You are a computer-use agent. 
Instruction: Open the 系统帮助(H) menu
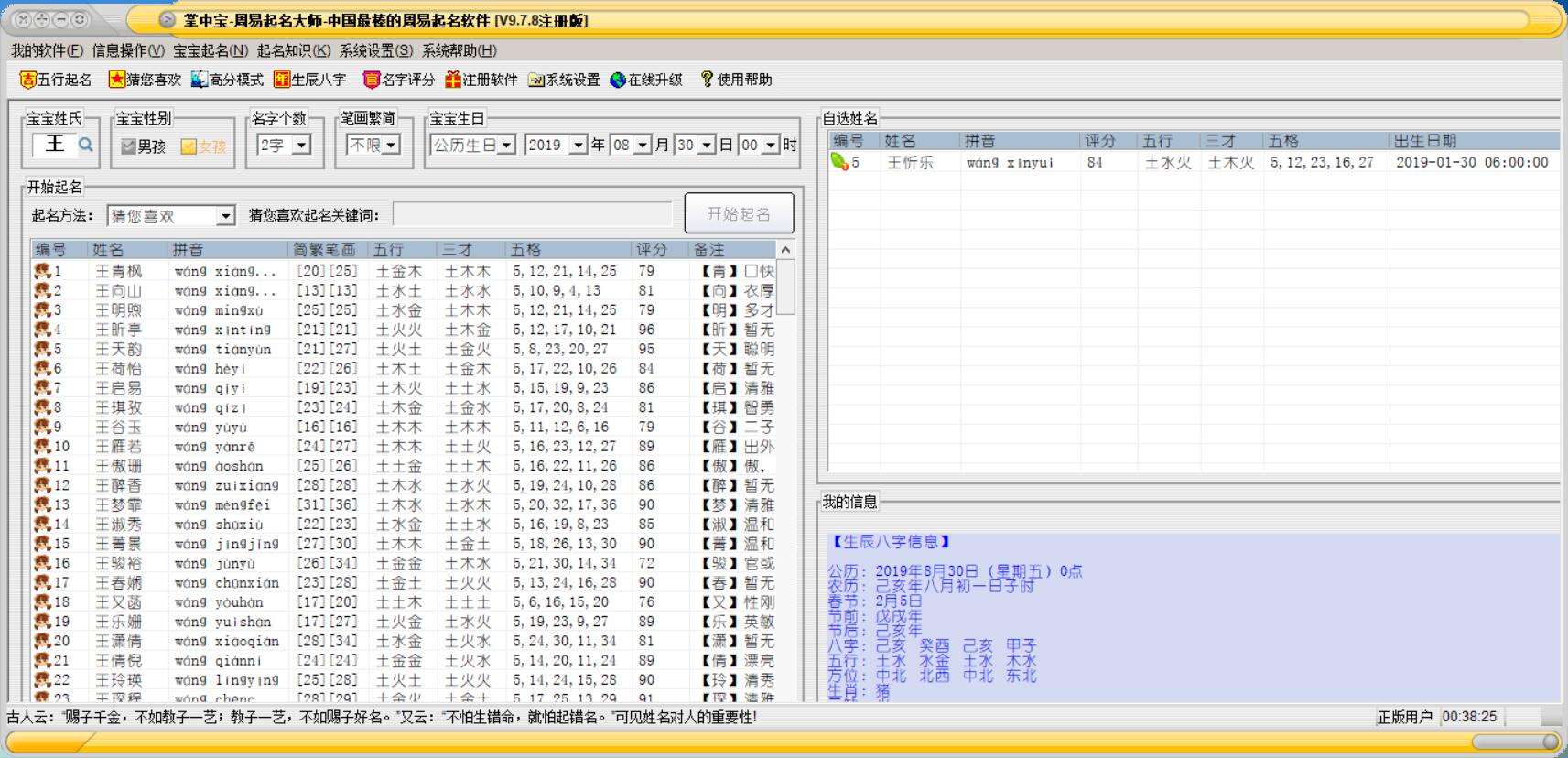click(x=460, y=50)
